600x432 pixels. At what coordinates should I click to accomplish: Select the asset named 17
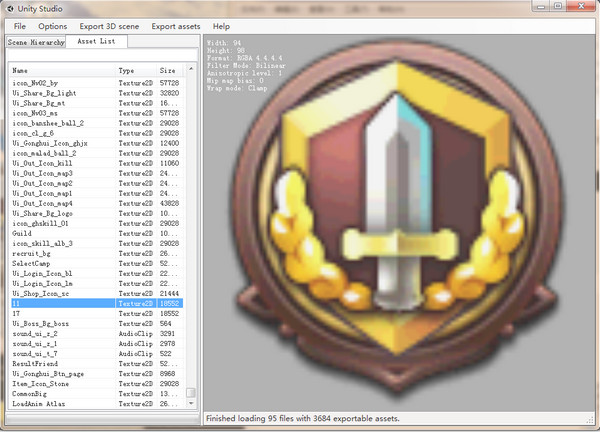97,313
